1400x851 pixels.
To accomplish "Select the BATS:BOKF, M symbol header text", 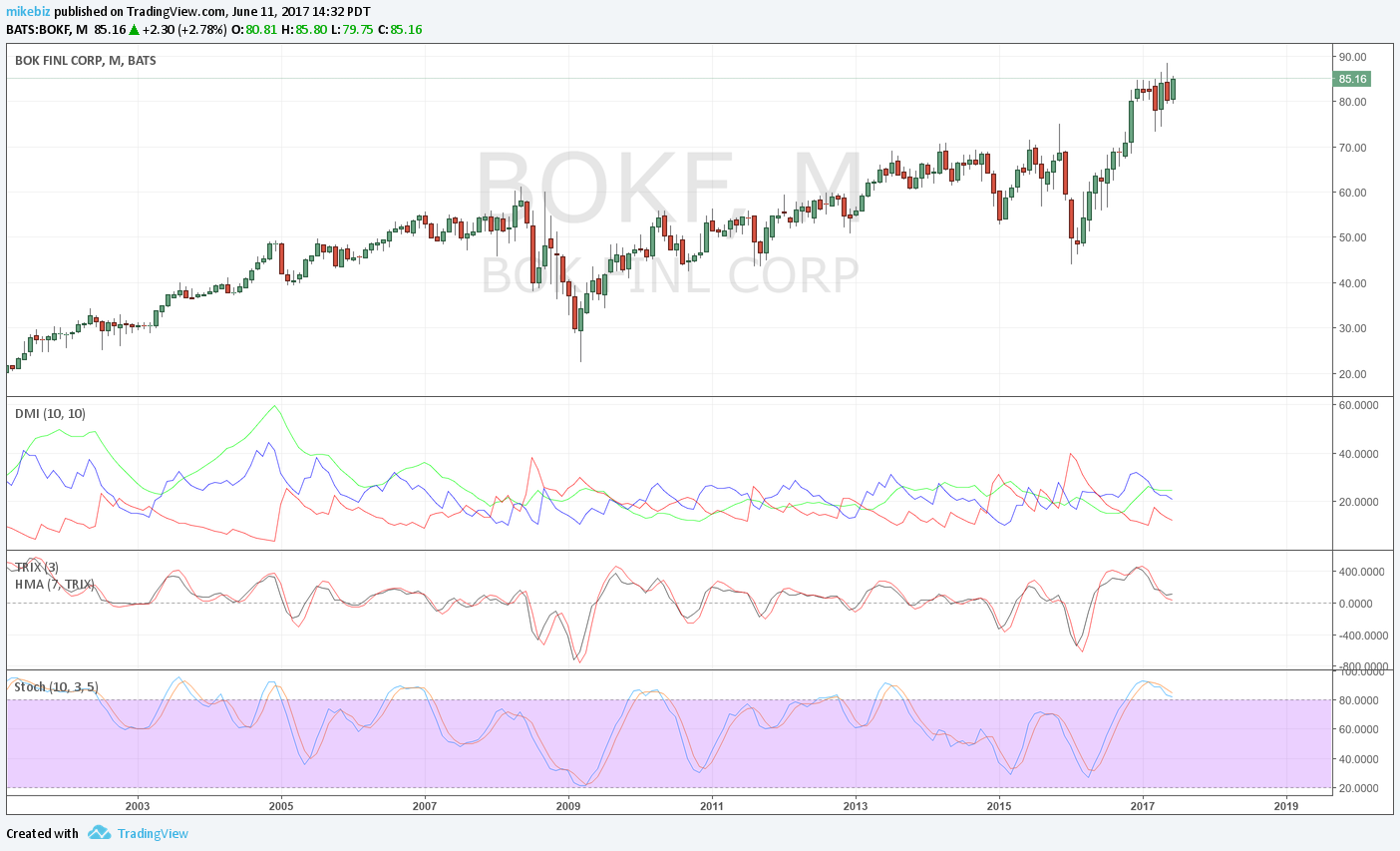I will point(47,29).
